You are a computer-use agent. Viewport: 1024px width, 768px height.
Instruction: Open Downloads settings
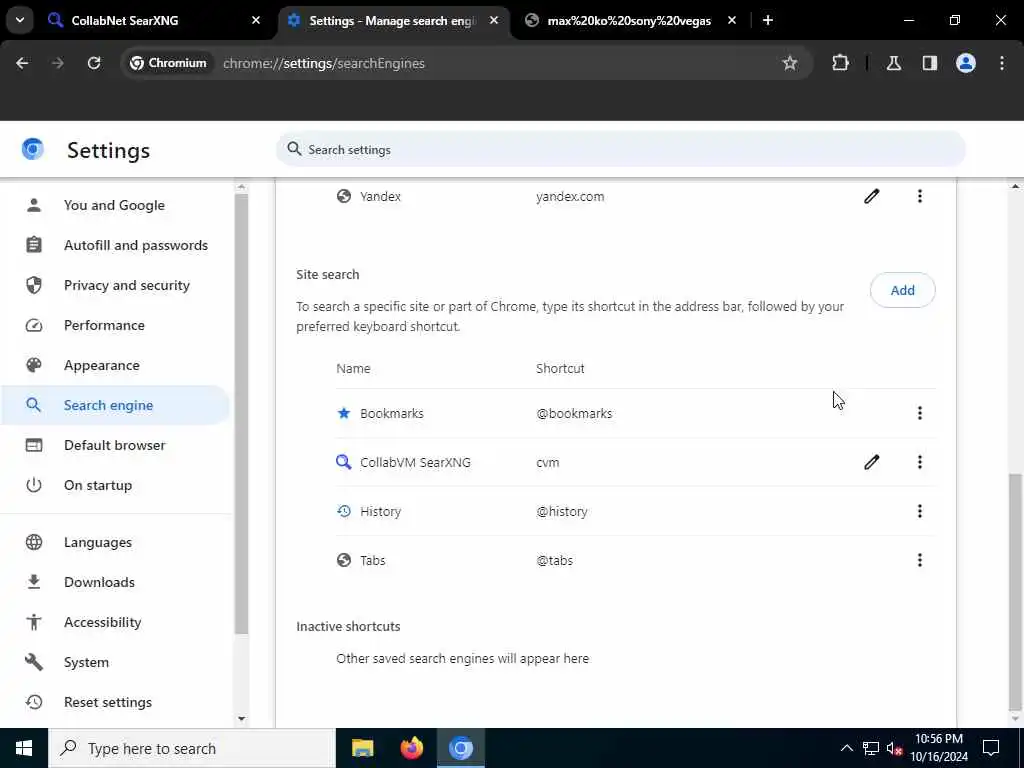(x=115, y=582)
